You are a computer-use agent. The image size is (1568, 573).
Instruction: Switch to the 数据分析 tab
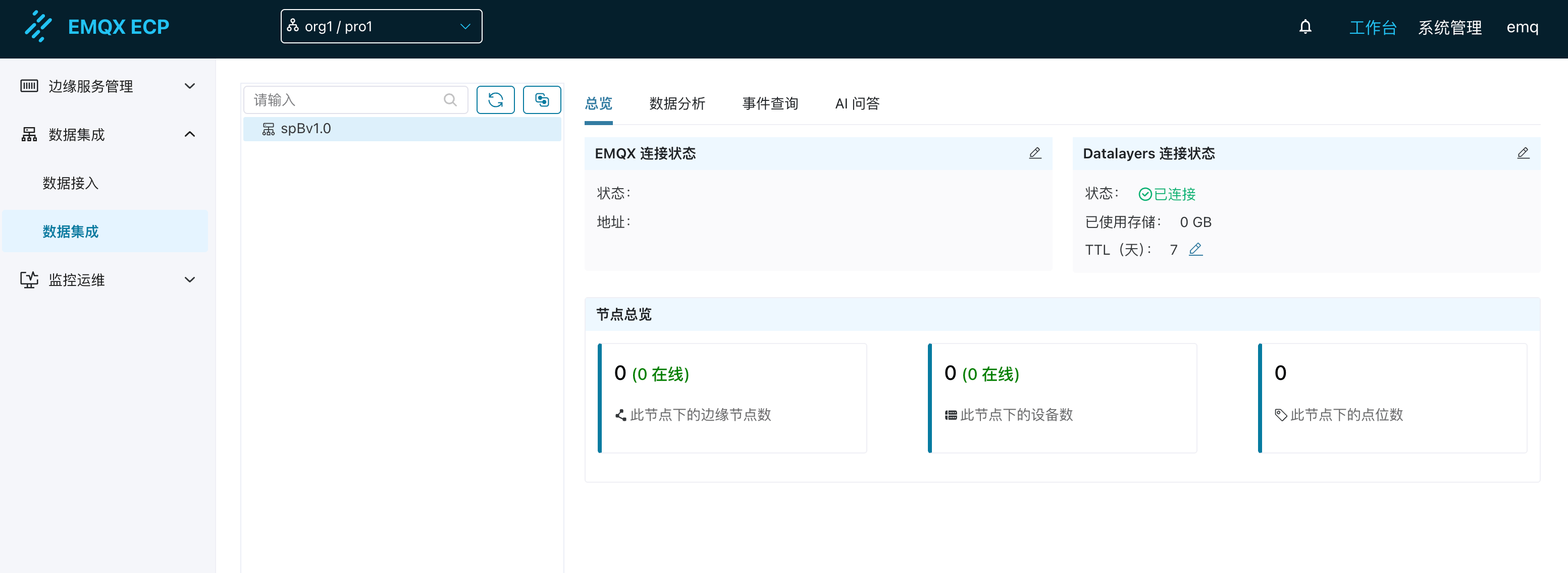pyautogui.click(x=677, y=103)
